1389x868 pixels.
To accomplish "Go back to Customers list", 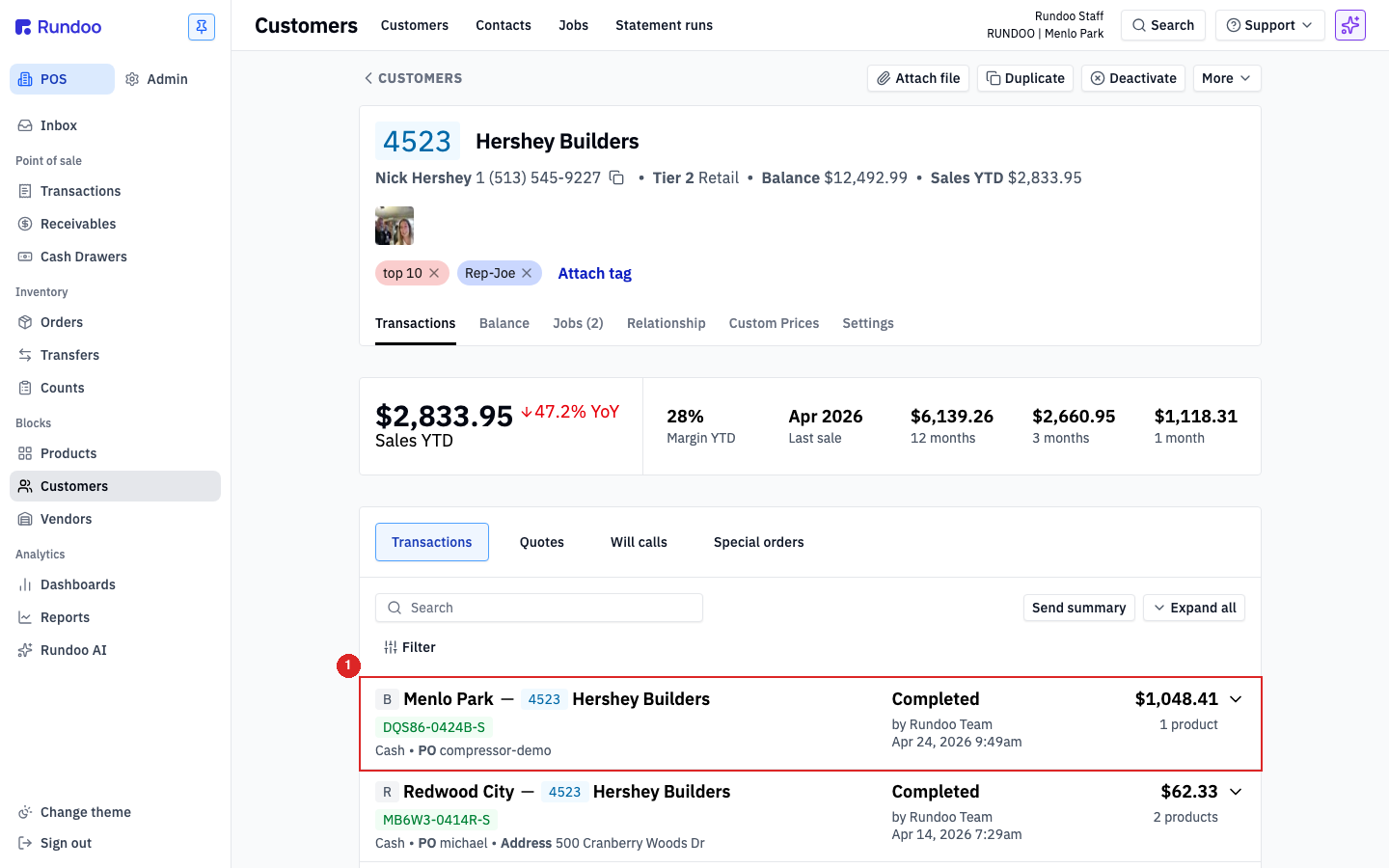I will [413, 78].
